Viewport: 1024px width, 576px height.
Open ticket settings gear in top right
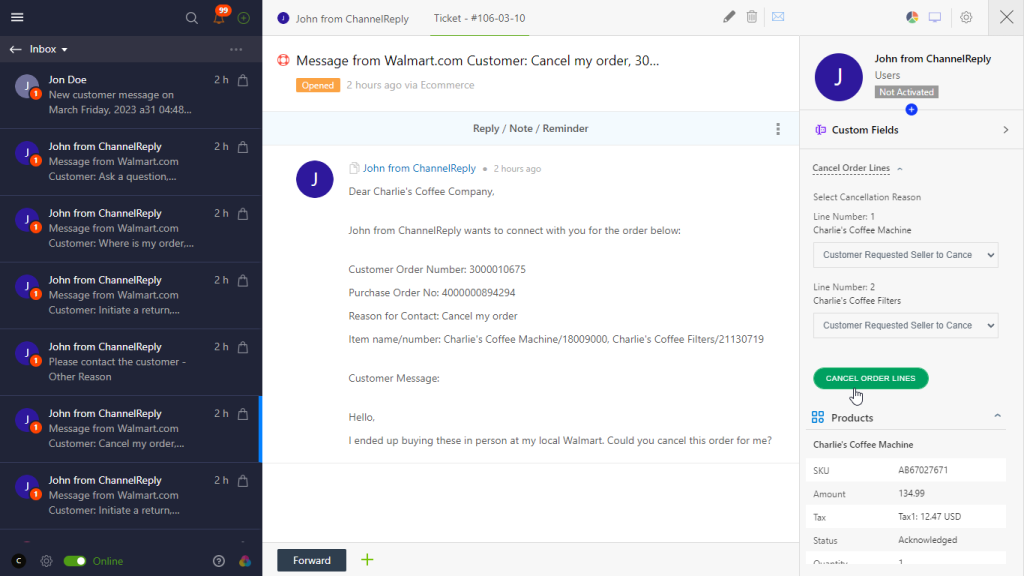coord(966,18)
